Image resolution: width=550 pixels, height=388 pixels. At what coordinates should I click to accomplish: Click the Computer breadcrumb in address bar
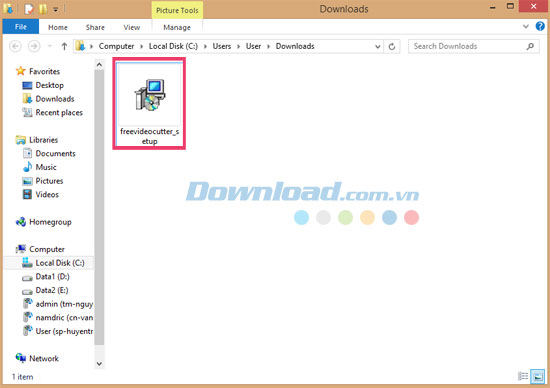pos(116,46)
